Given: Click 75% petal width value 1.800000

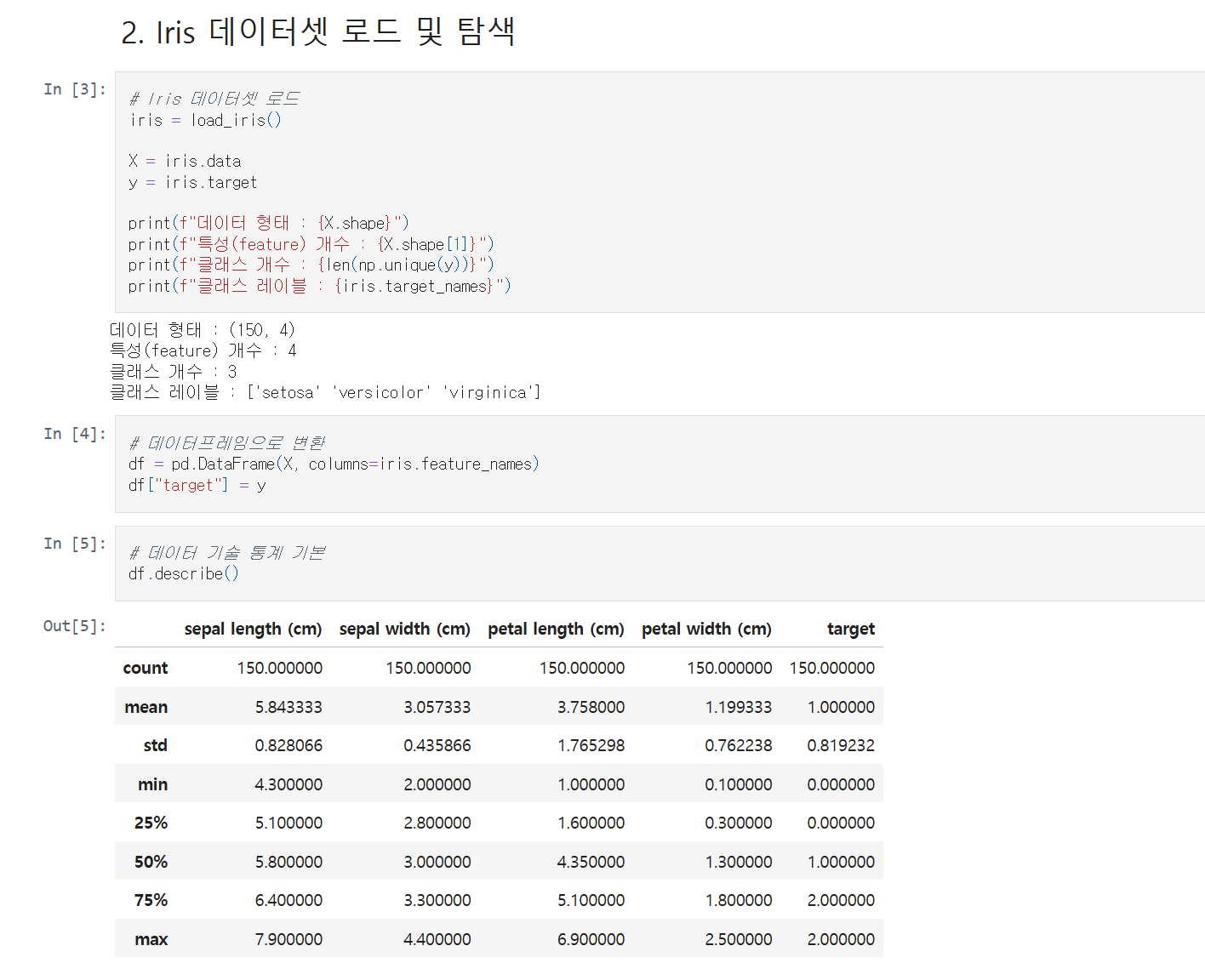Looking at the screenshot, I should 739,900.
